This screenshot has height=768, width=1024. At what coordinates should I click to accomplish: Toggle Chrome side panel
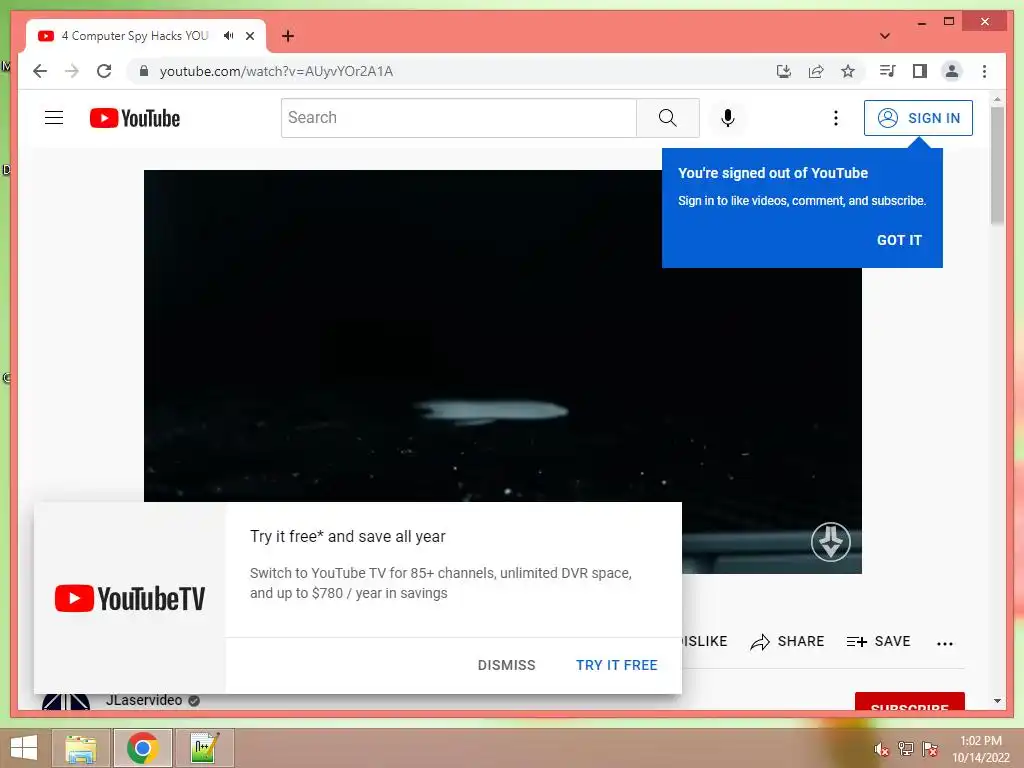click(920, 71)
